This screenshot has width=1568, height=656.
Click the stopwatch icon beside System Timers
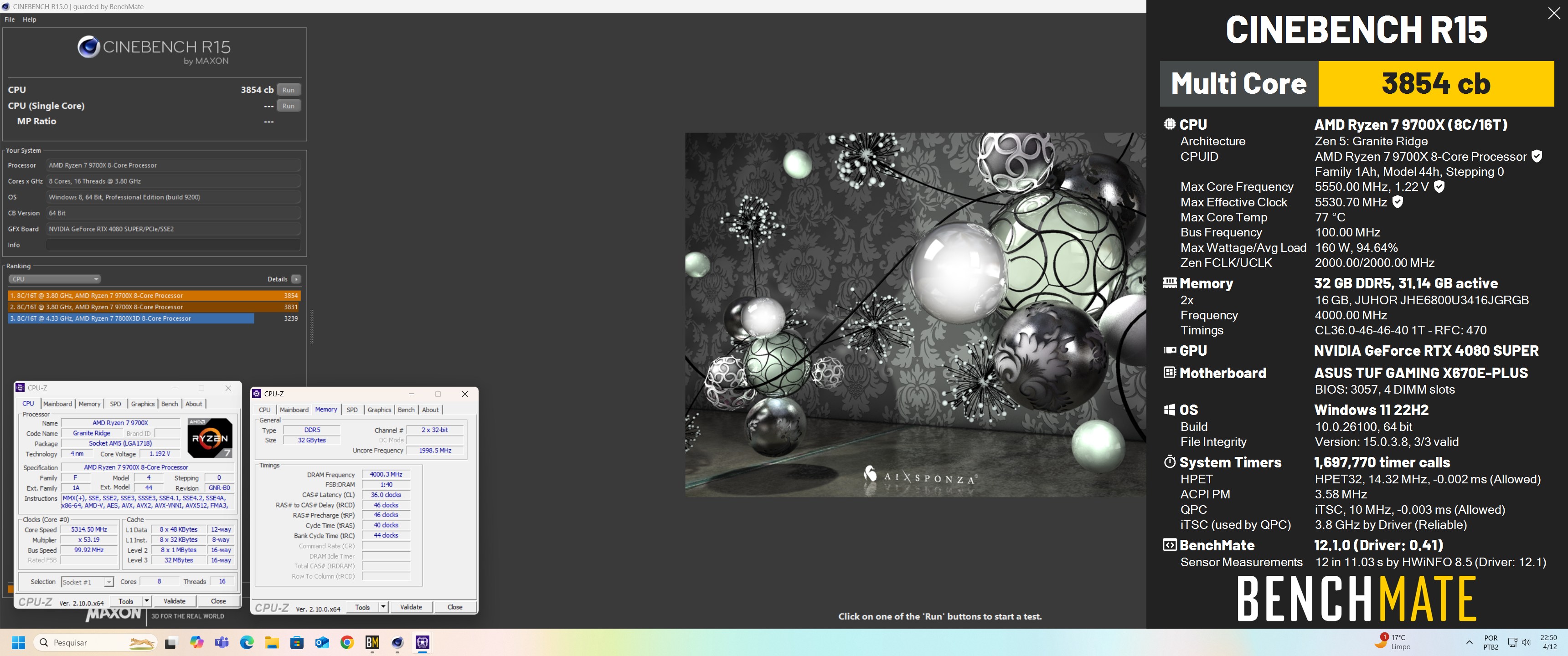click(x=1169, y=462)
